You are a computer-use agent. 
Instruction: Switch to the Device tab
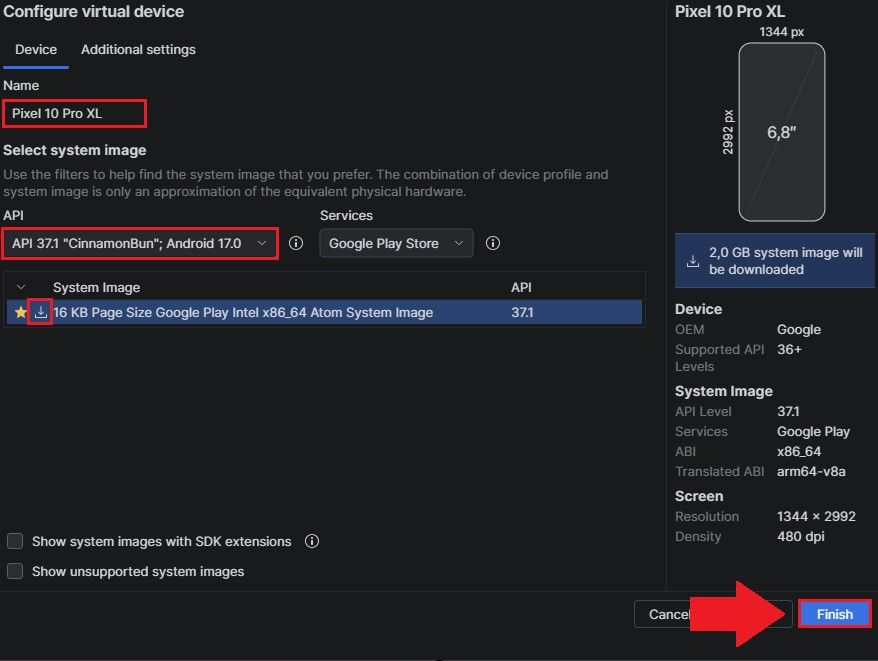coord(36,49)
